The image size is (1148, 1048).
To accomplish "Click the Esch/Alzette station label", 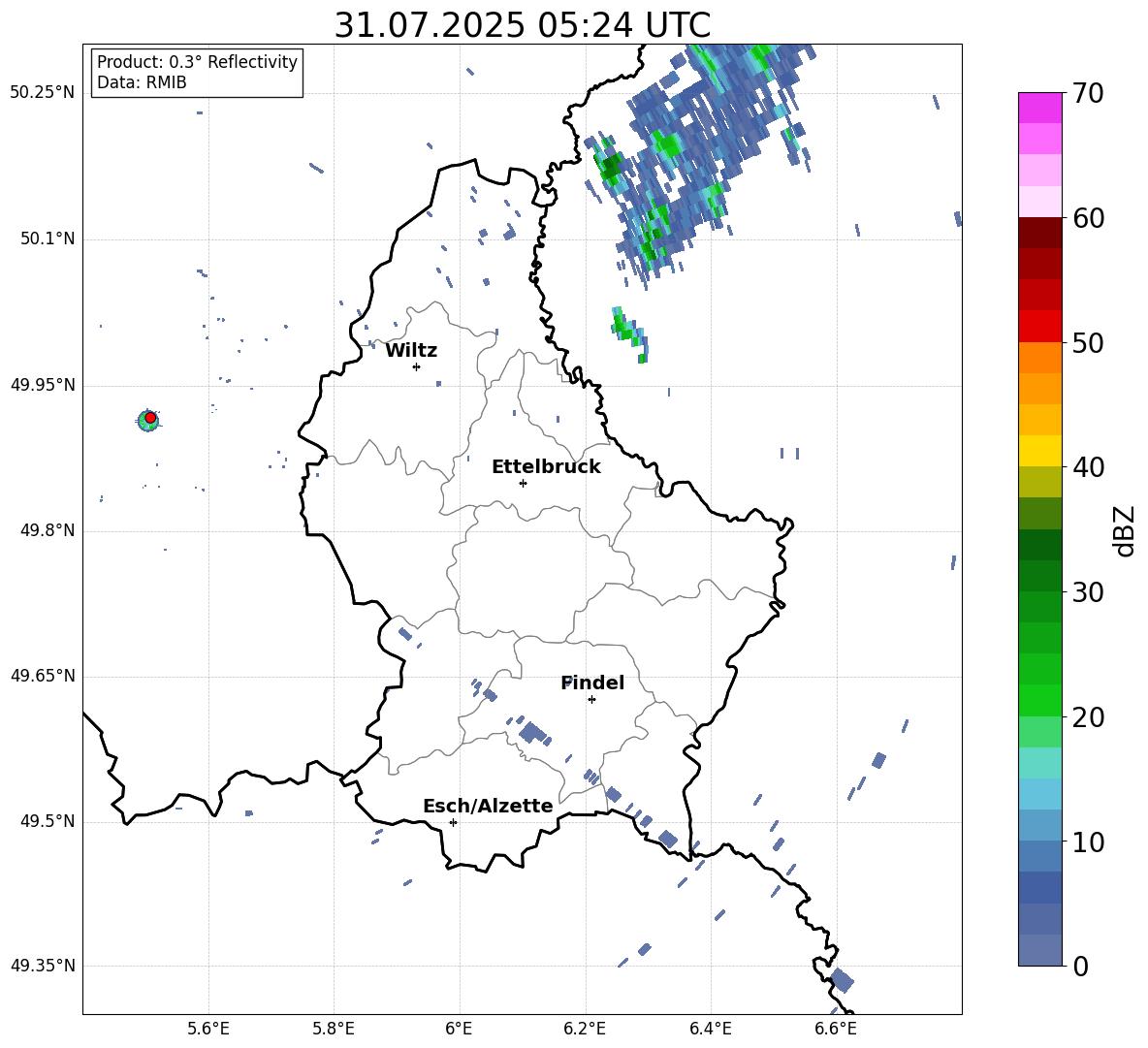I will [488, 806].
